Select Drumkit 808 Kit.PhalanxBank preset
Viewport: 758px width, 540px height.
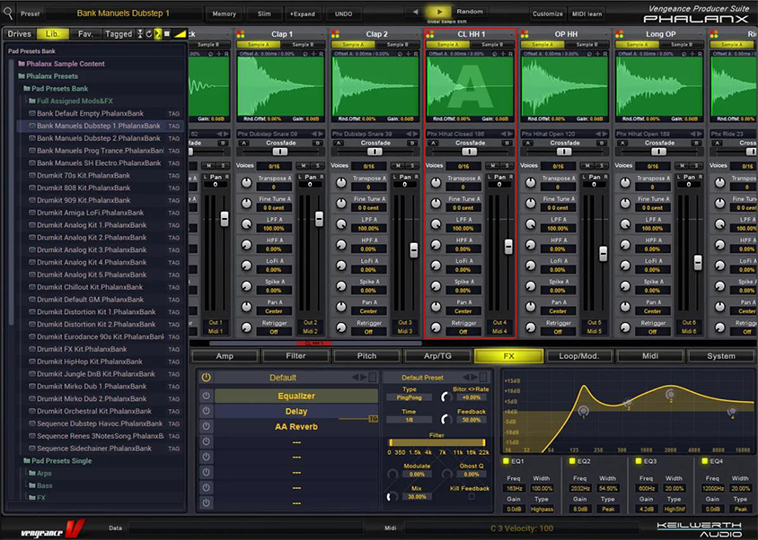84,187
